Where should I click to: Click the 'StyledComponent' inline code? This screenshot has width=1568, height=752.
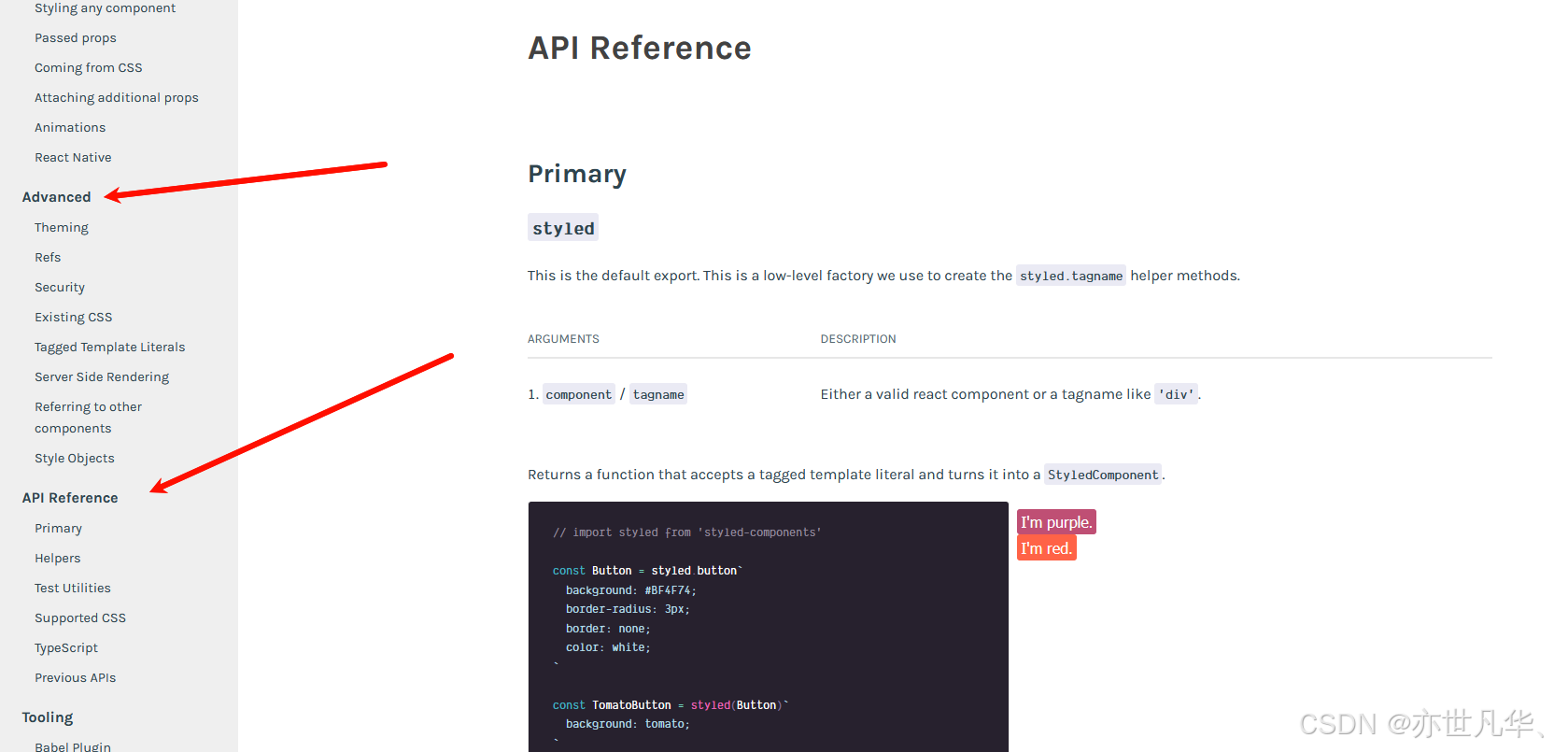[1103, 475]
